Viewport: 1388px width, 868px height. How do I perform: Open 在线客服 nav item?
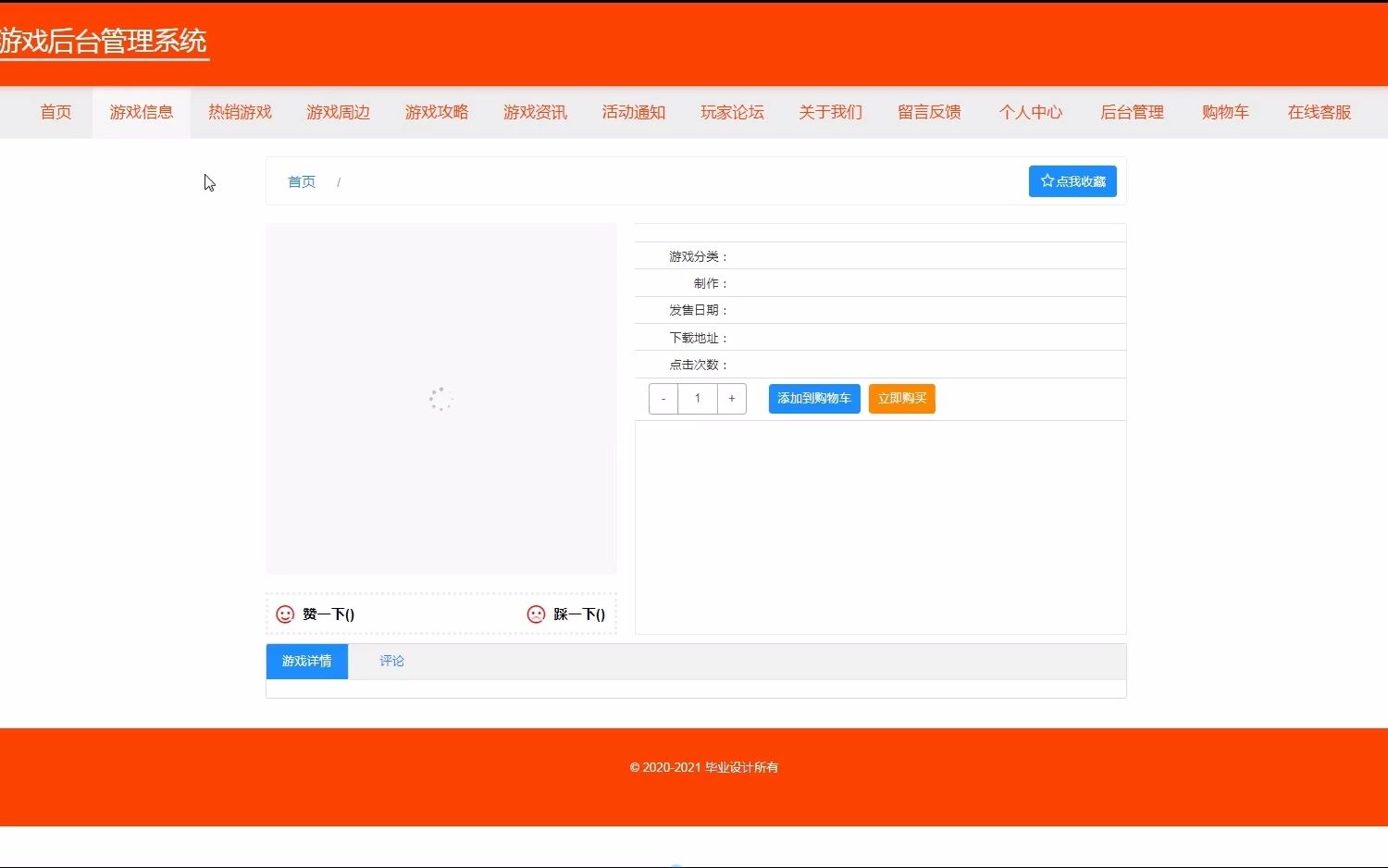1320,112
